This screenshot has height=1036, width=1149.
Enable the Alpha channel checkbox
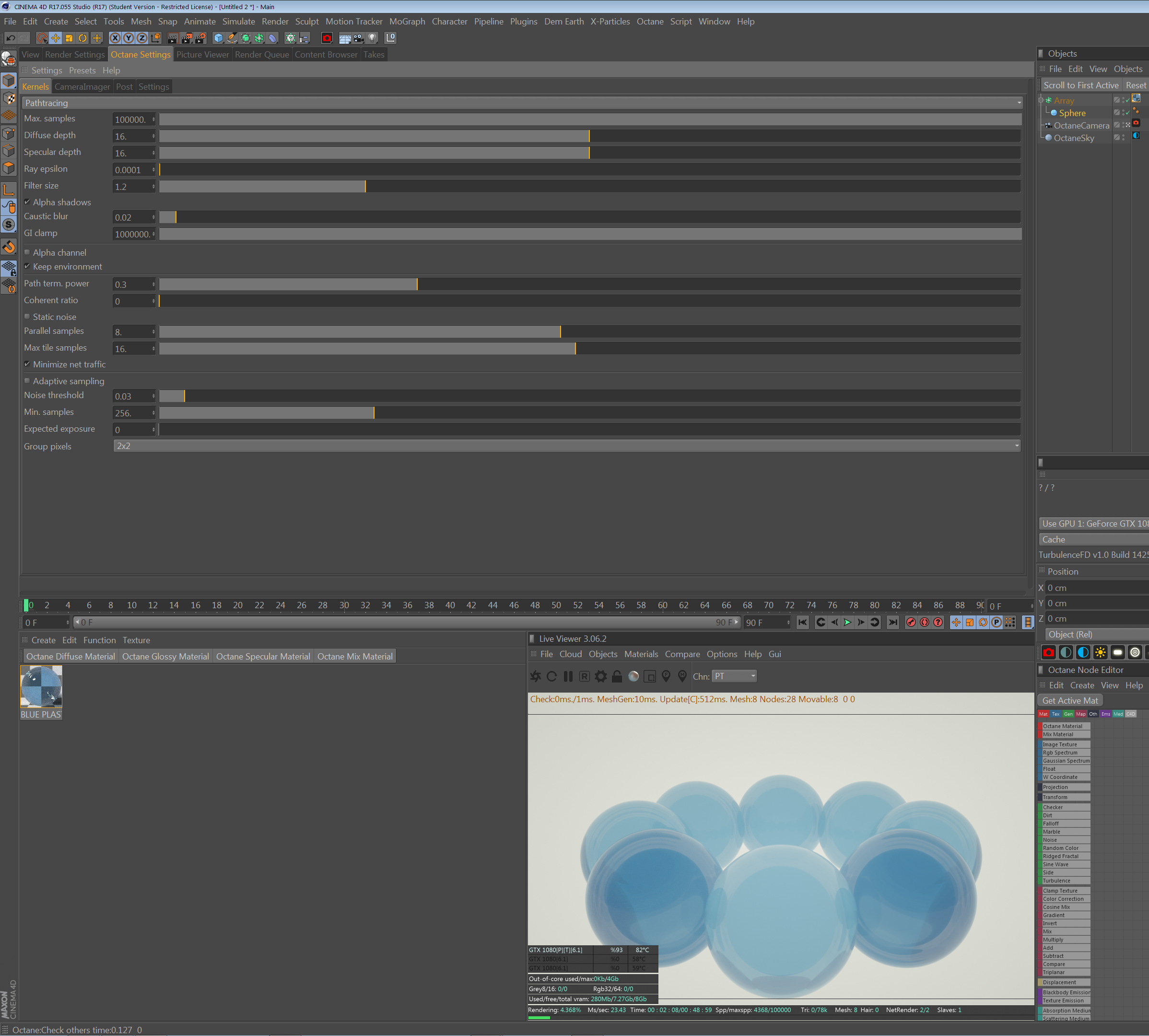click(x=27, y=252)
